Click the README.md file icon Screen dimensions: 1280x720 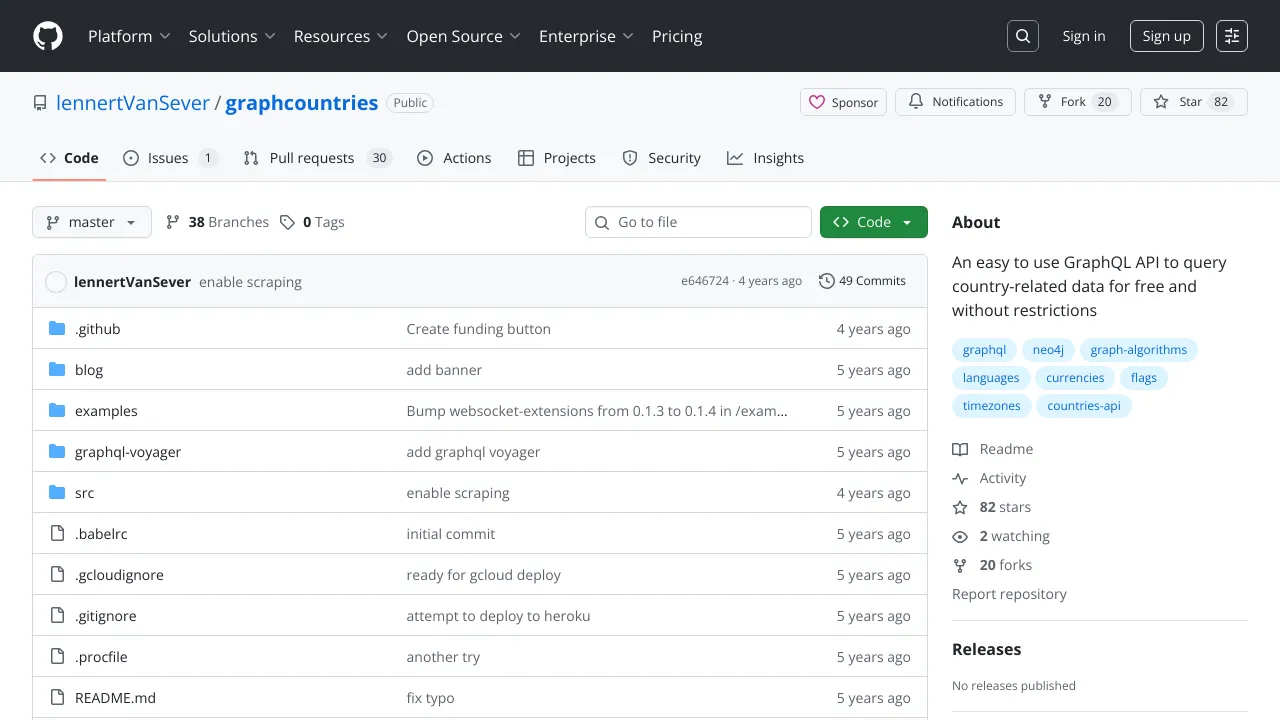coord(57,698)
